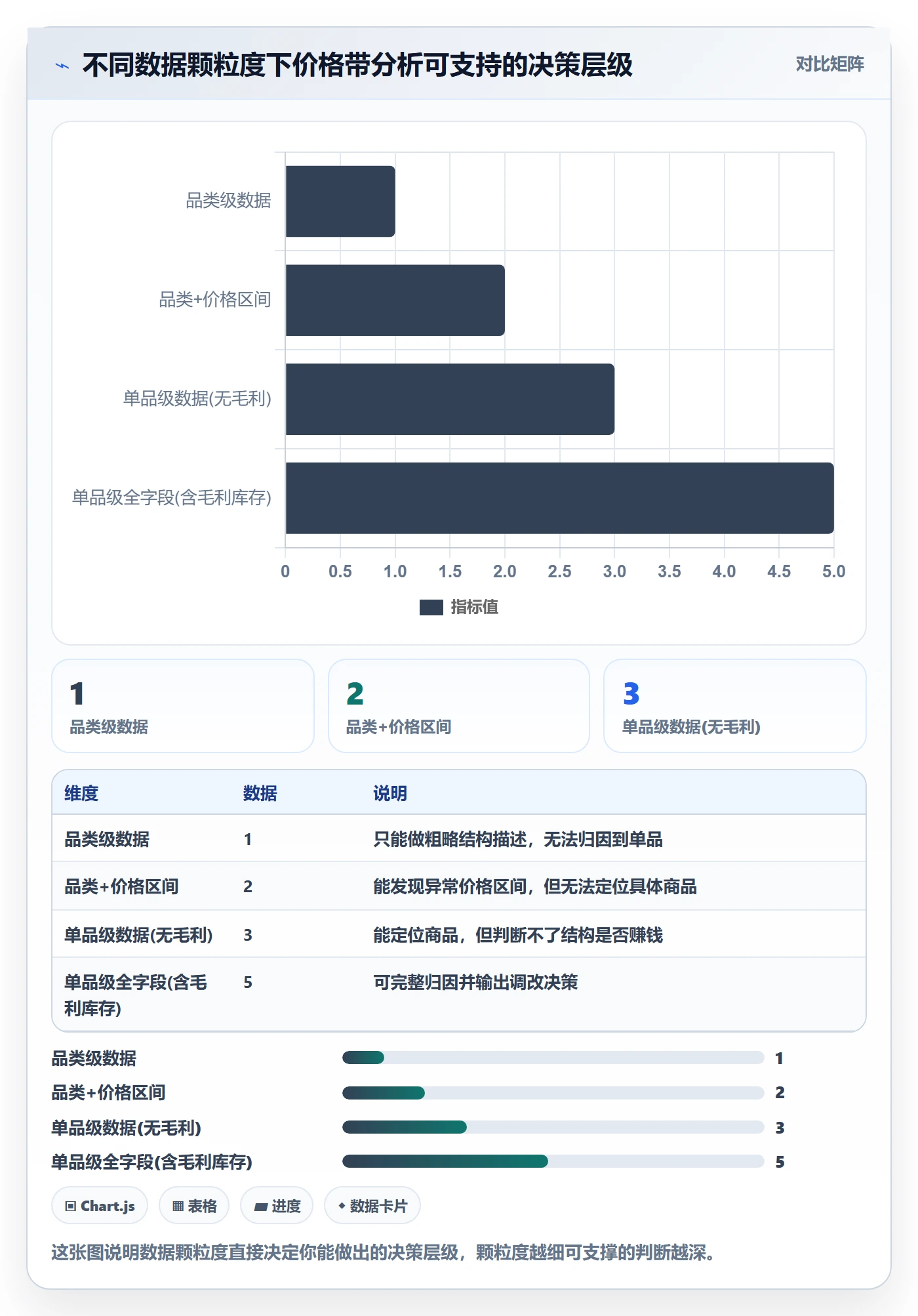Click the icon inside the Chart.js chip
Viewport: 918px width, 1316px height.
(x=71, y=1206)
